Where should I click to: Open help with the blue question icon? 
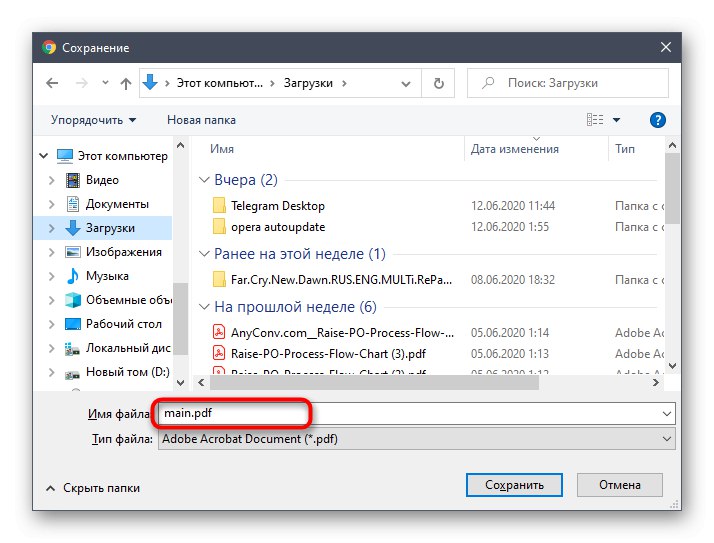coord(658,120)
